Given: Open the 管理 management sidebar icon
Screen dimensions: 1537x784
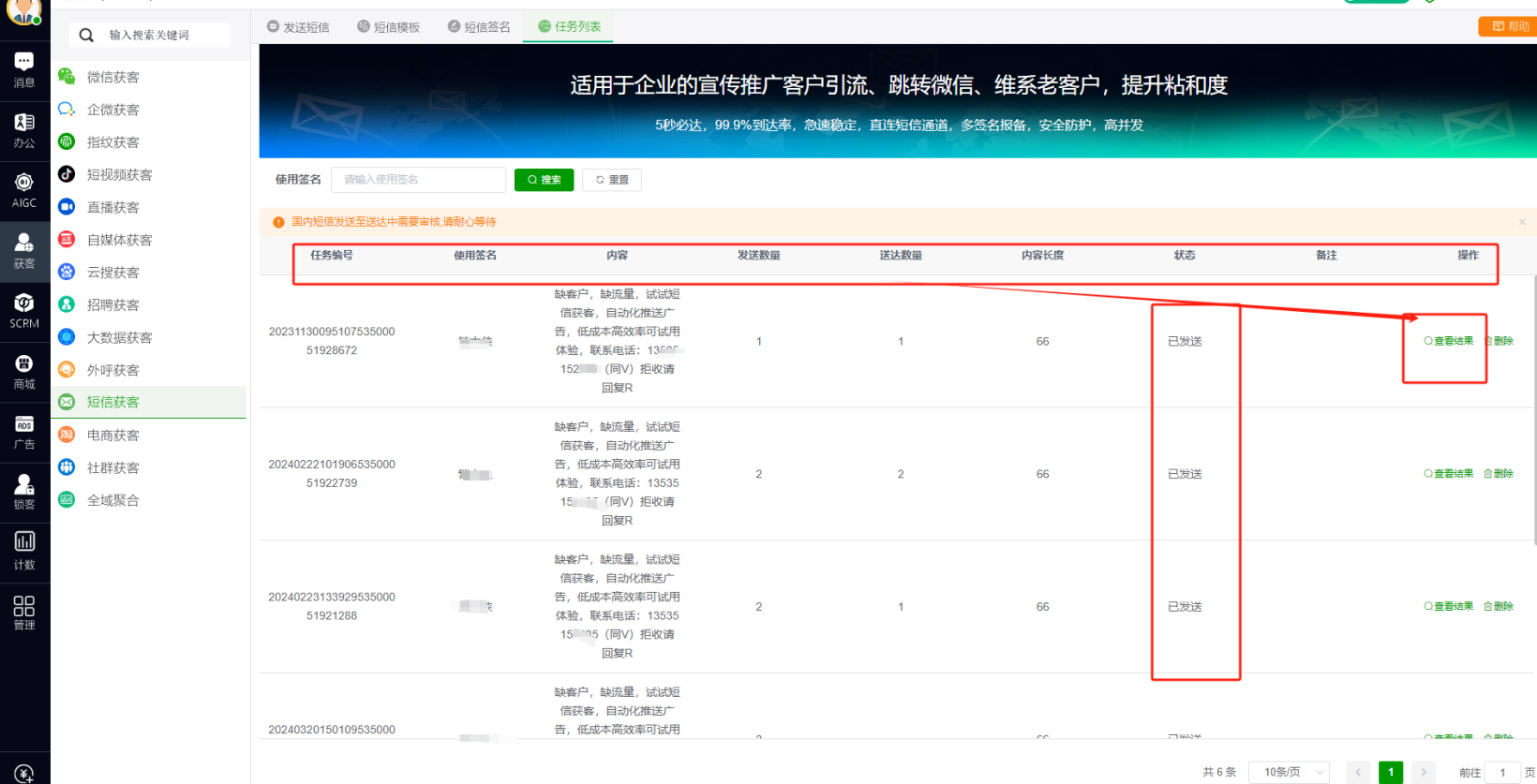Looking at the screenshot, I should [x=24, y=613].
